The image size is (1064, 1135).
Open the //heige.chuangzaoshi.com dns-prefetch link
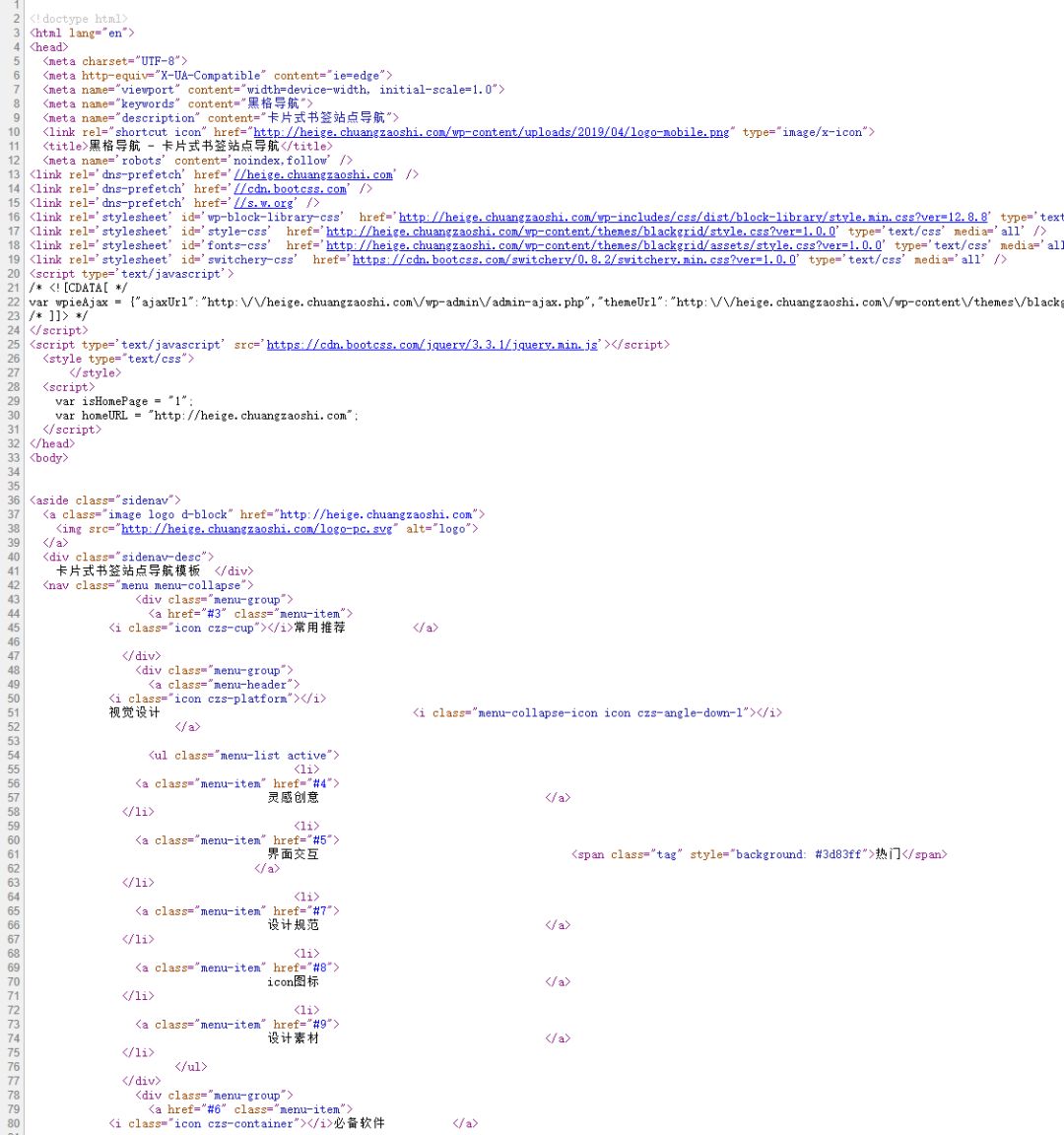click(313, 174)
